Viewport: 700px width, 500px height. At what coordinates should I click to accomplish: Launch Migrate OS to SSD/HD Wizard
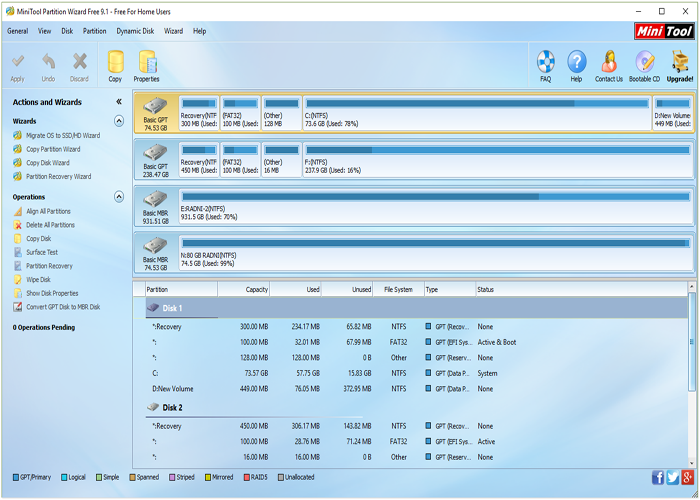(62, 135)
